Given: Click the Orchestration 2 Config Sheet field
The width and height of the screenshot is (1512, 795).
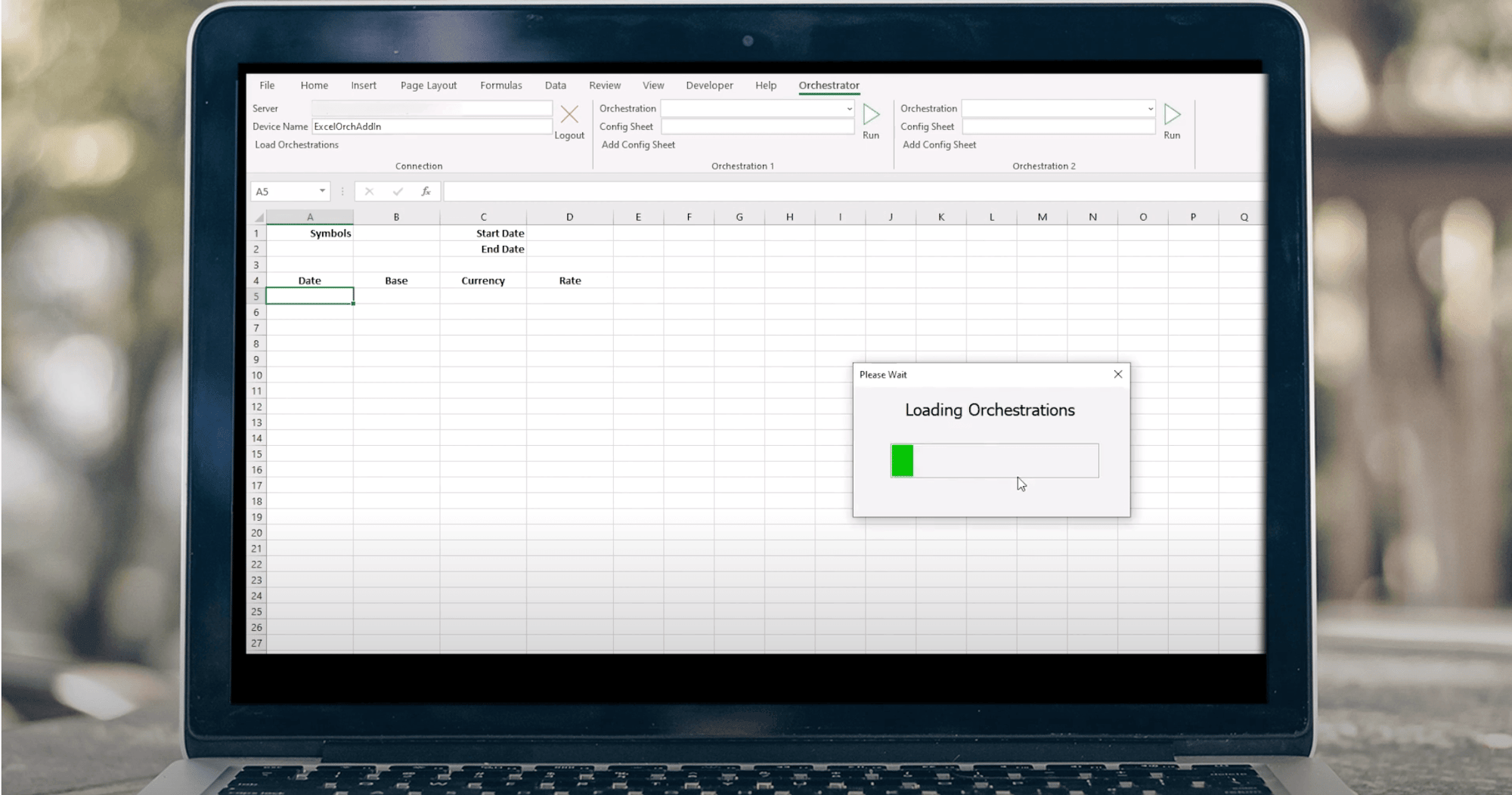Looking at the screenshot, I should 1058,126.
